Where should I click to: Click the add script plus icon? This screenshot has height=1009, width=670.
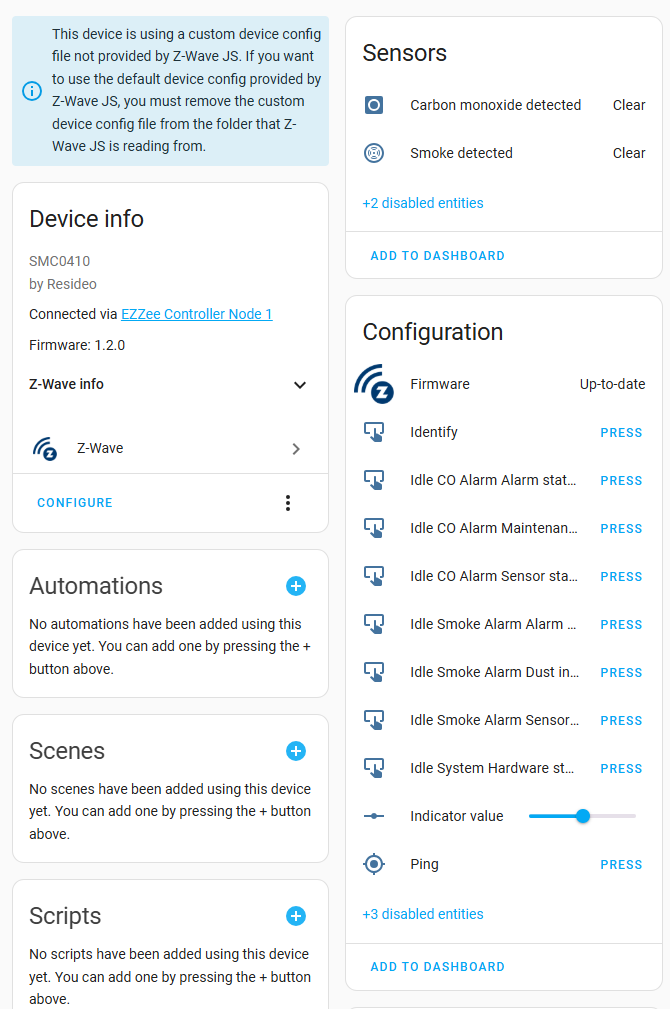pos(295,916)
